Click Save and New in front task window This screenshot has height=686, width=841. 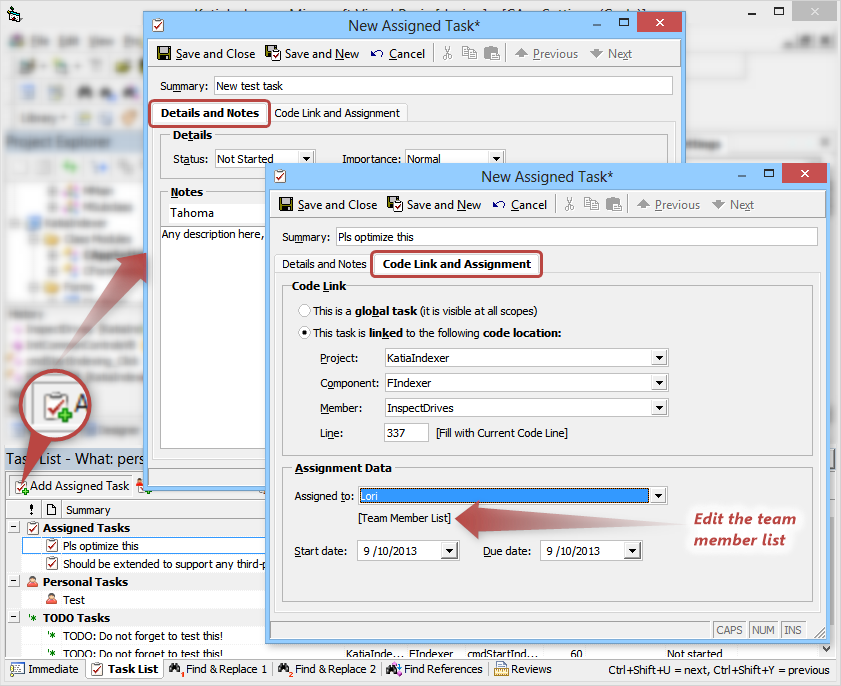pyautogui.click(x=434, y=205)
